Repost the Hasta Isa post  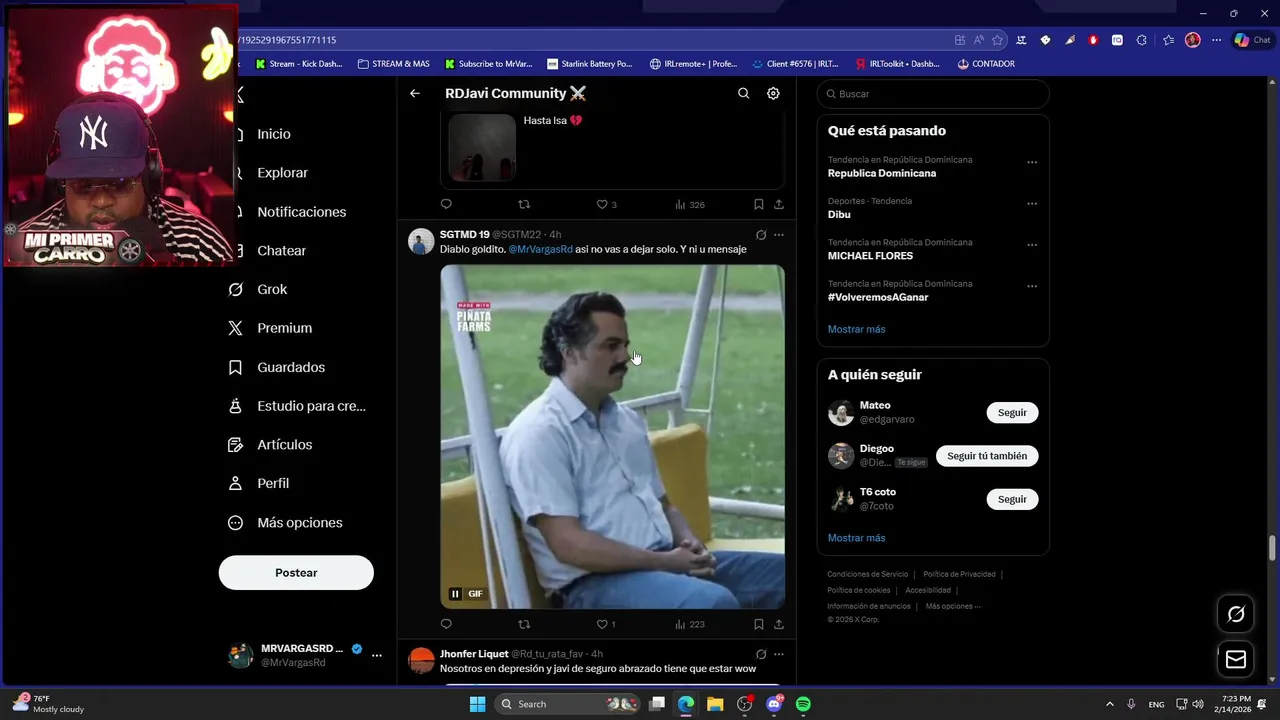click(524, 204)
